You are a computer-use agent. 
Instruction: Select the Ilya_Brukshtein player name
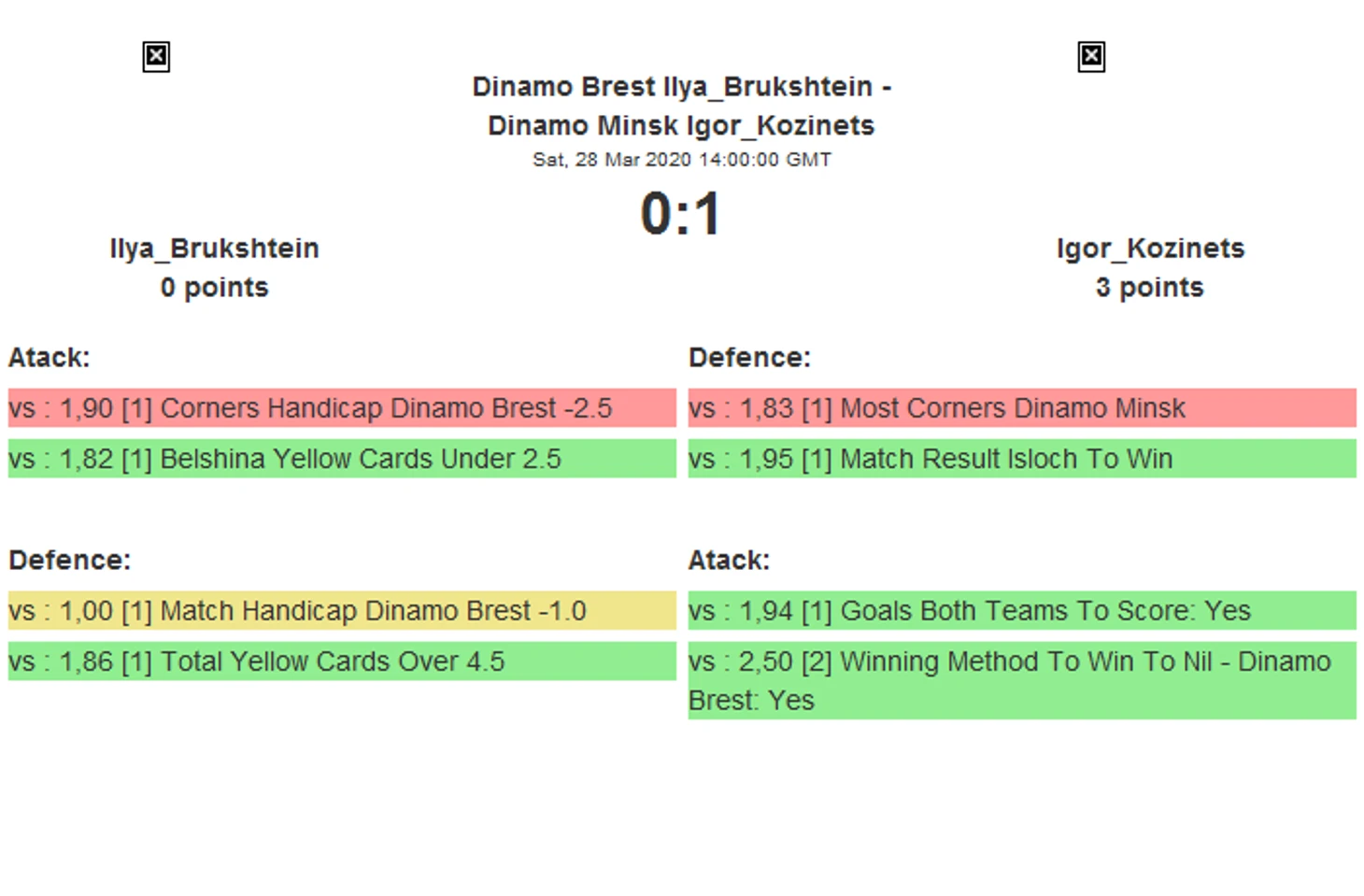tap(214, 249)
